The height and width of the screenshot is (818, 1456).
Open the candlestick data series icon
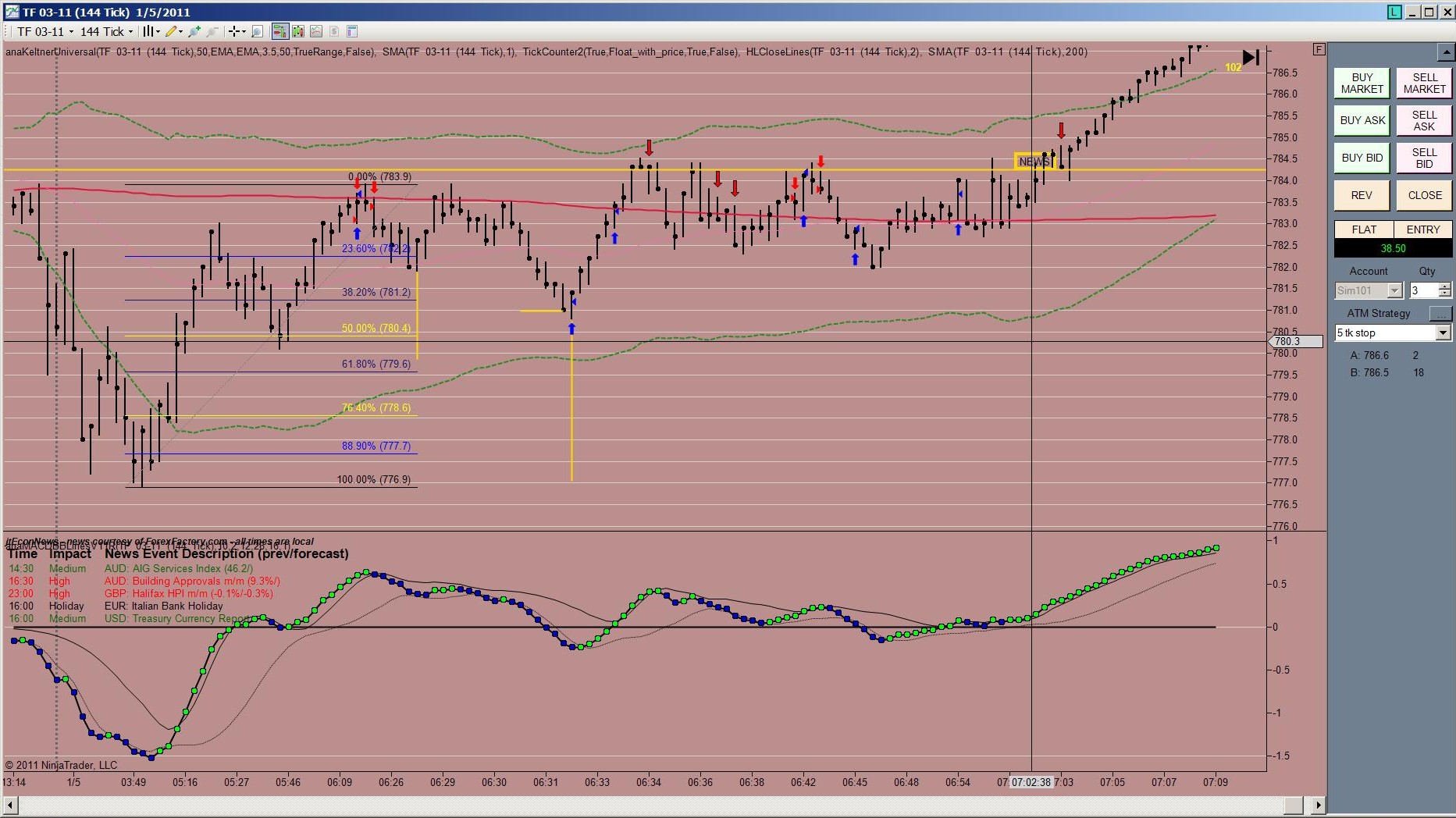click(x=298, y=31)
